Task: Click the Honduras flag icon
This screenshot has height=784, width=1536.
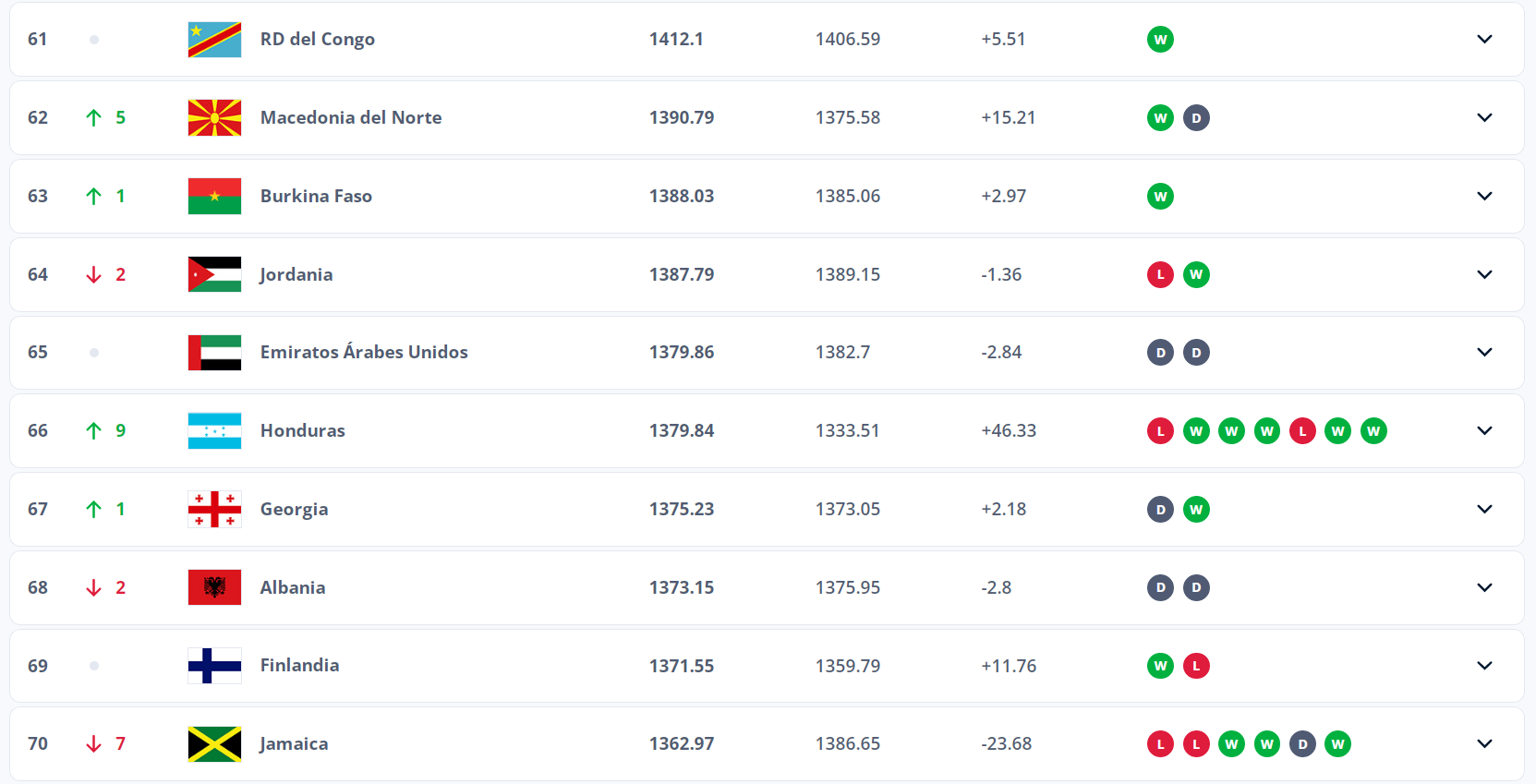Action: coord(214,431)
